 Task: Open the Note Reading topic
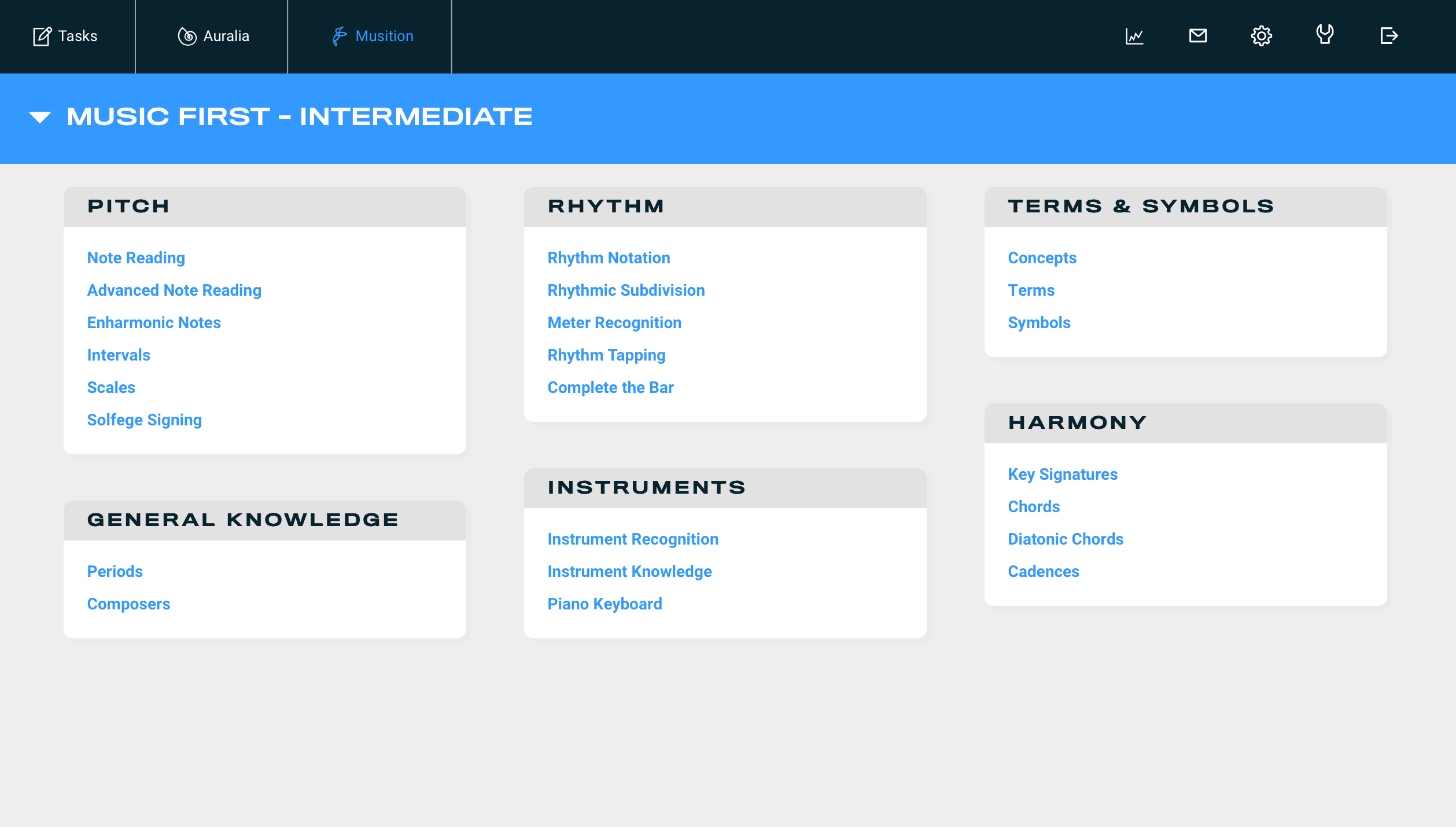[136, 258]
